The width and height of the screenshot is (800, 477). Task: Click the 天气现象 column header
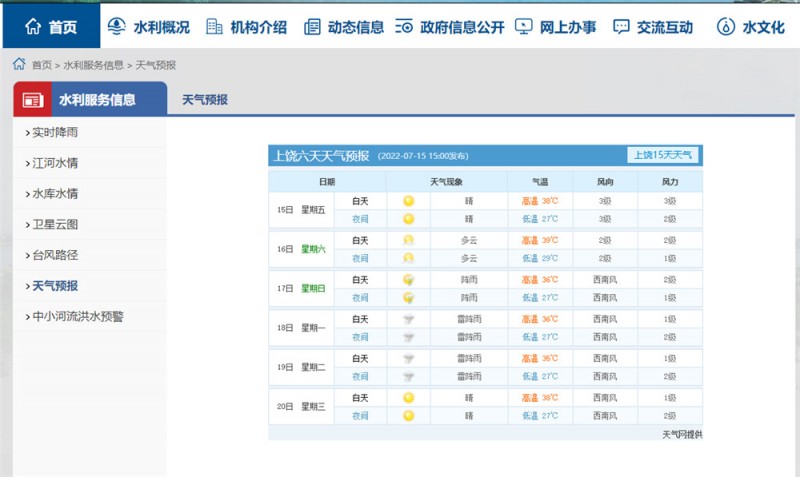pos(446,182)
